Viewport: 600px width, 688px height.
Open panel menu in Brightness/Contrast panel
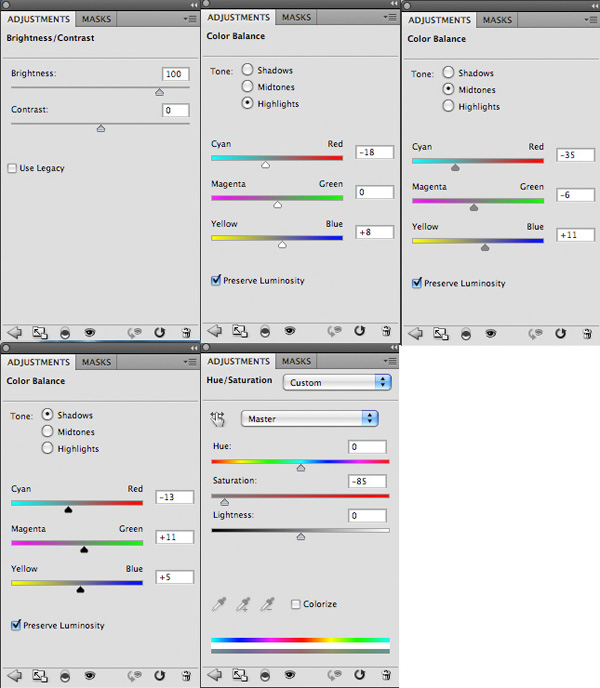pyautogui.click(x=190, y=19)
